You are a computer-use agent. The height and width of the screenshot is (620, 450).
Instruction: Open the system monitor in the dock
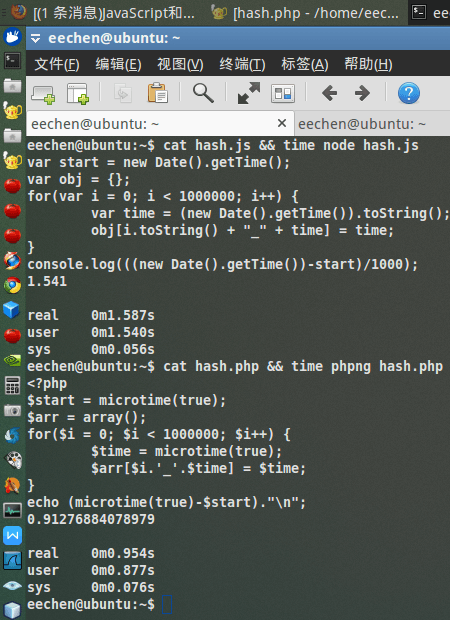[12, 510]
